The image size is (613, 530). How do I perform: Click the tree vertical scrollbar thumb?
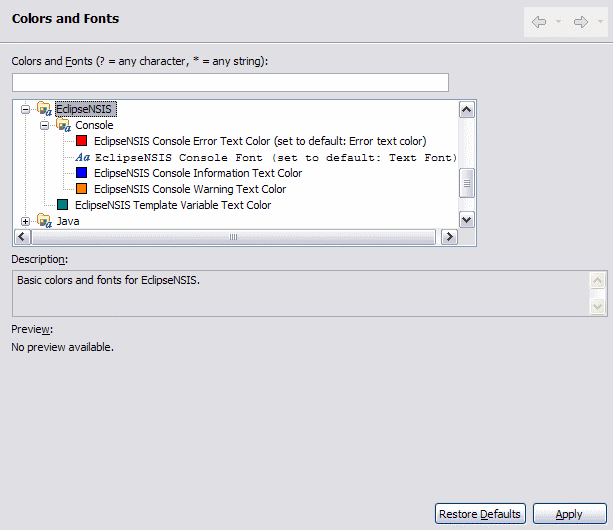click(466, 183)
